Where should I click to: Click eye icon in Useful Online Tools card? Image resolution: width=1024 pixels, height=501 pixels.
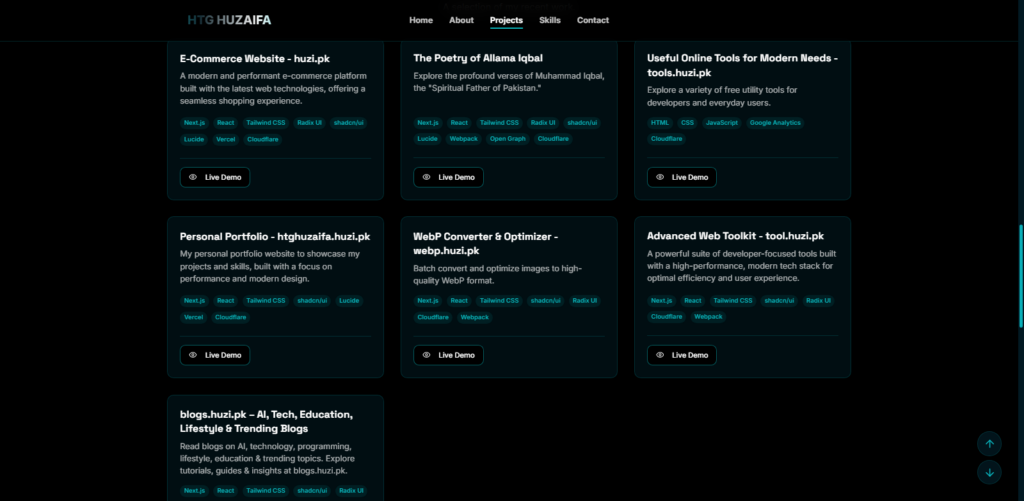click(x=660, y=177)
